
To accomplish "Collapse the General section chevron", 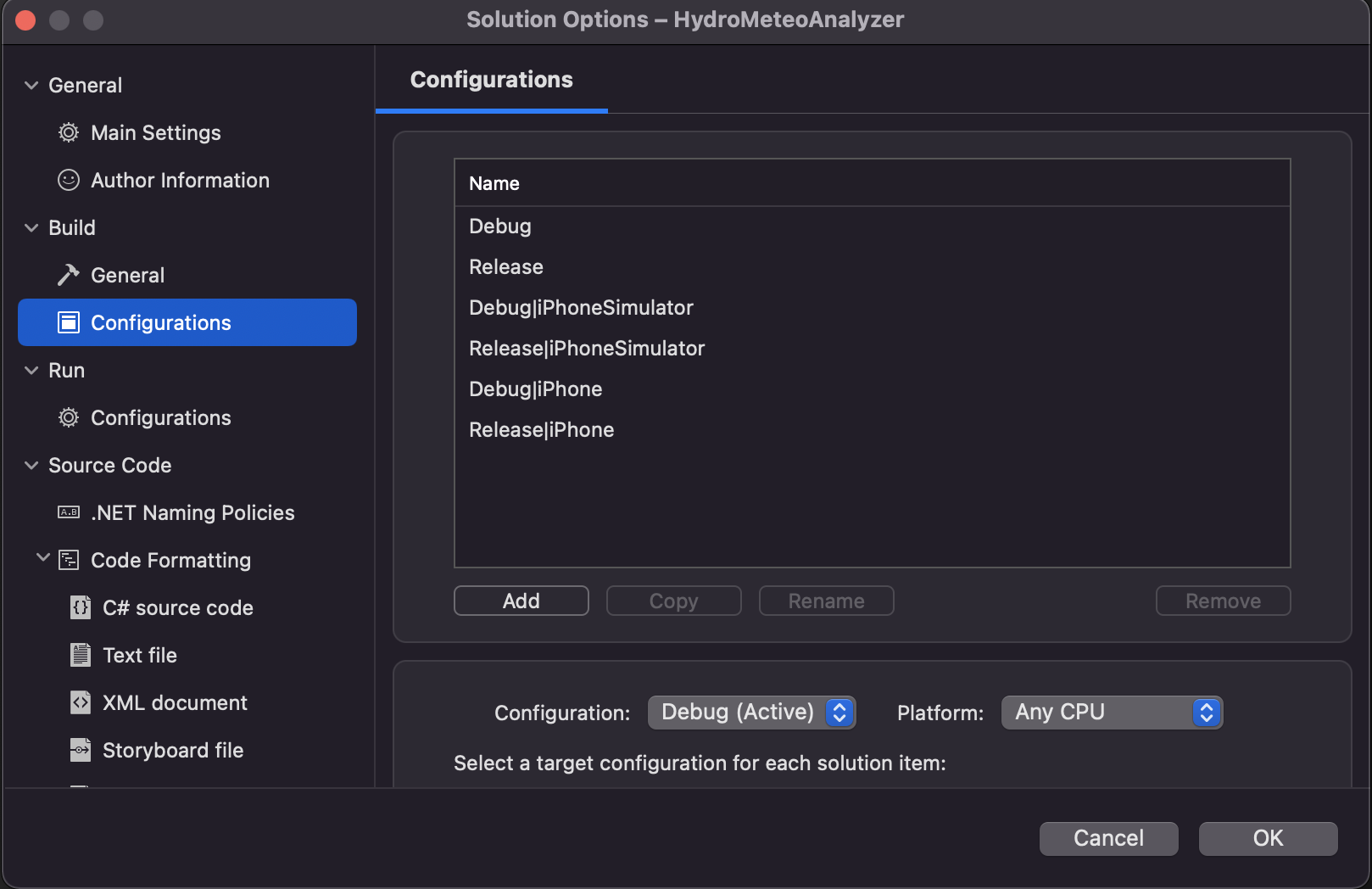I will (x=32, y=86).
